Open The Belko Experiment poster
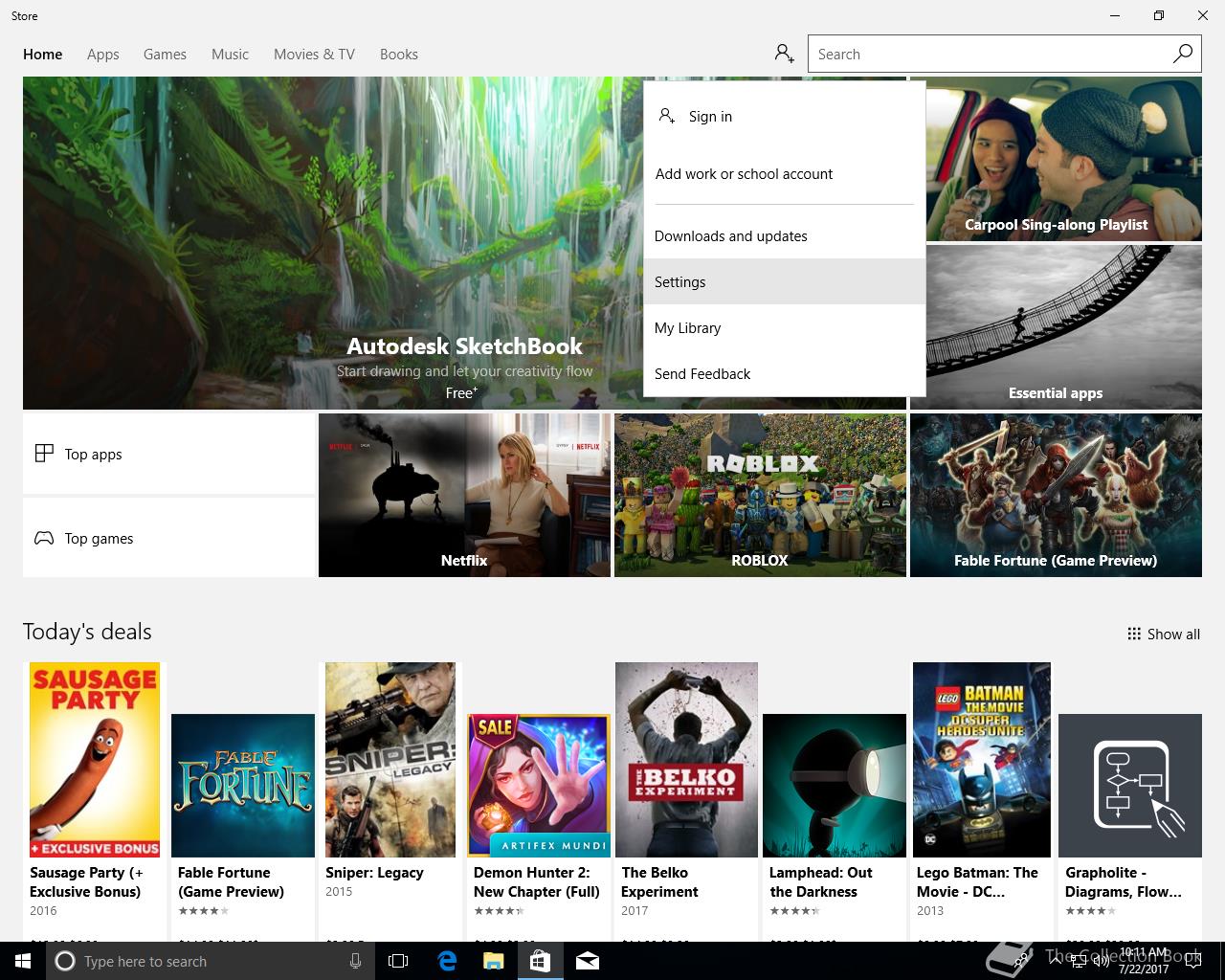Image resolution: width=1225 pixels, height=980 pixels. click(686, 760)
